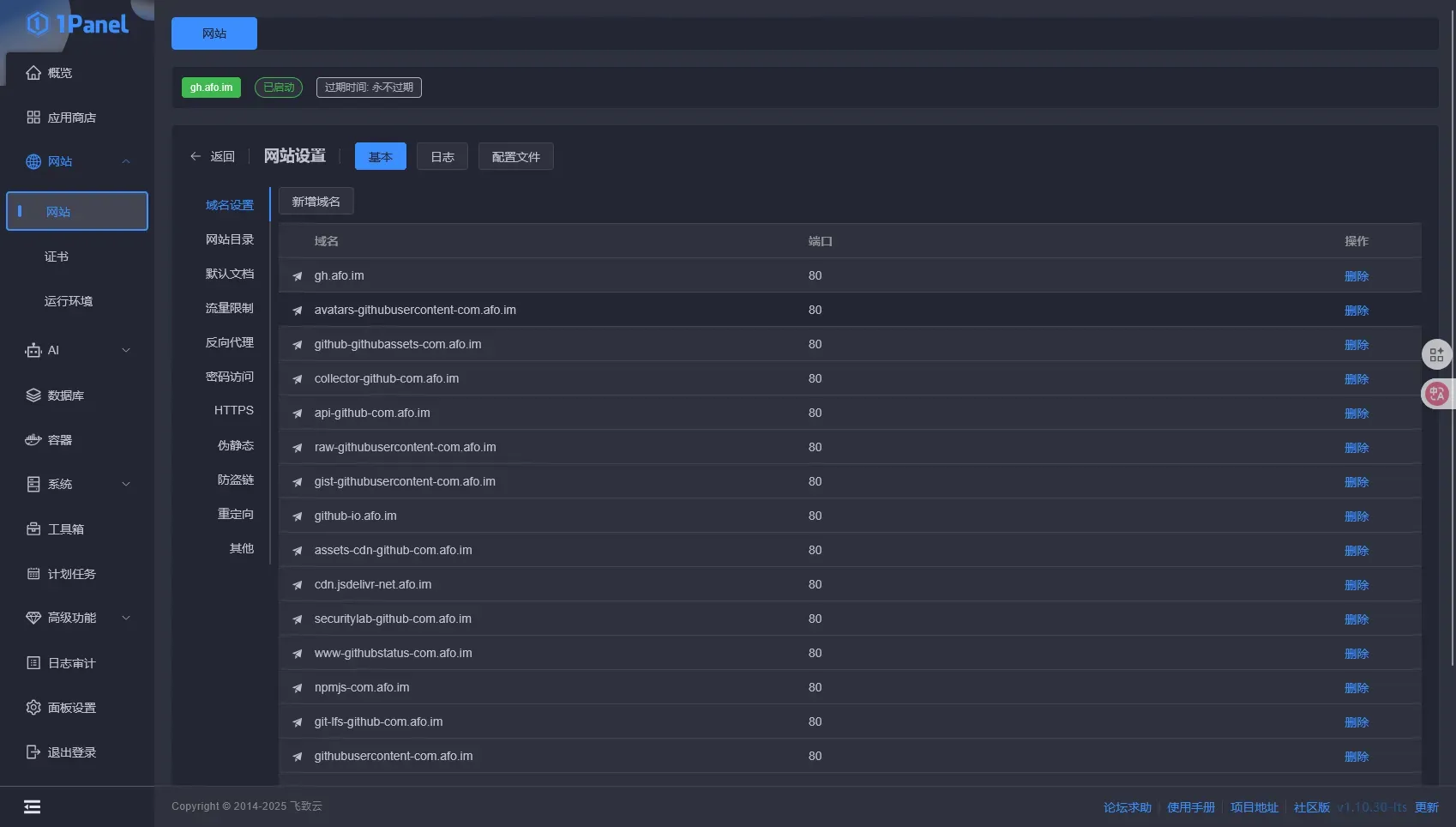Viewport: 1456px width, 827px height.
Task: Open the toolbox icon
Action: pos(33,529)
